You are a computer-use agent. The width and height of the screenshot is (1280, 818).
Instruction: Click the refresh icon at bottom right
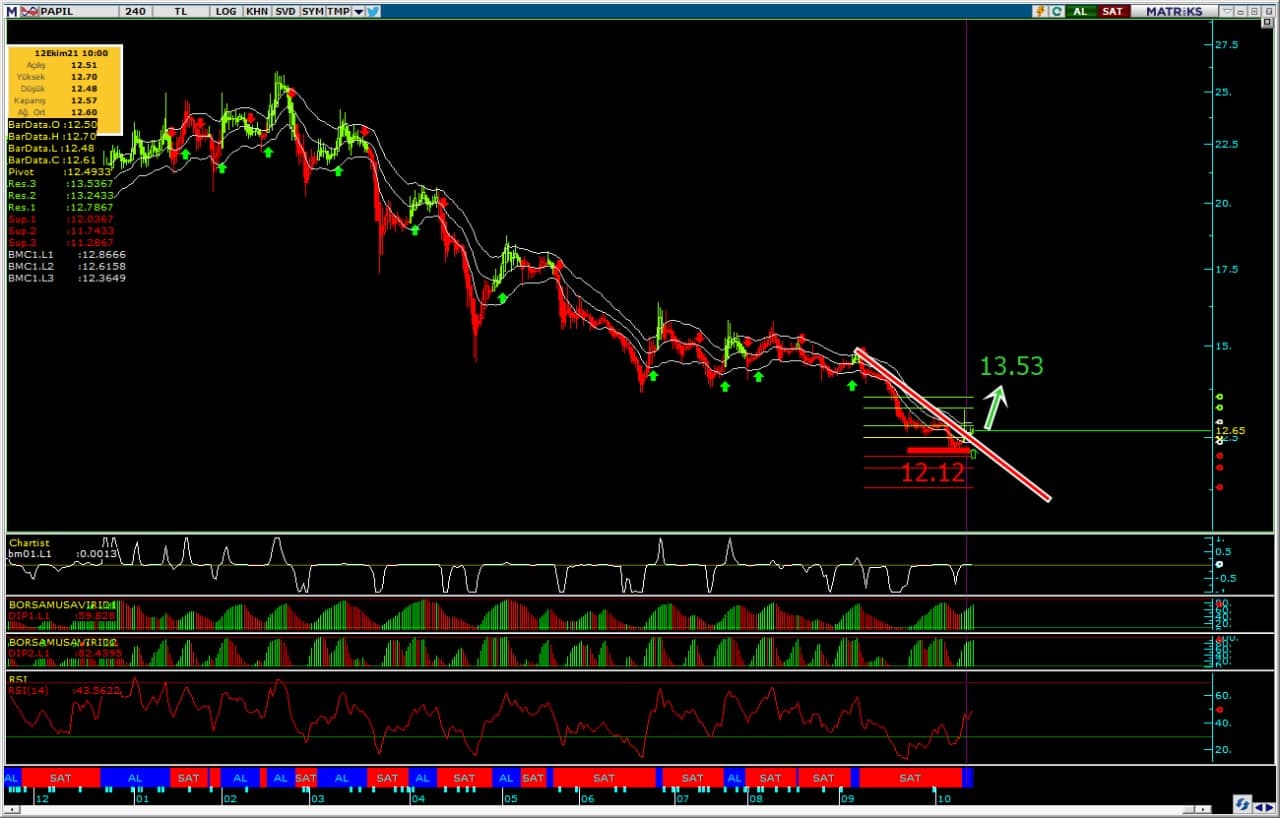click(1242, 804)
